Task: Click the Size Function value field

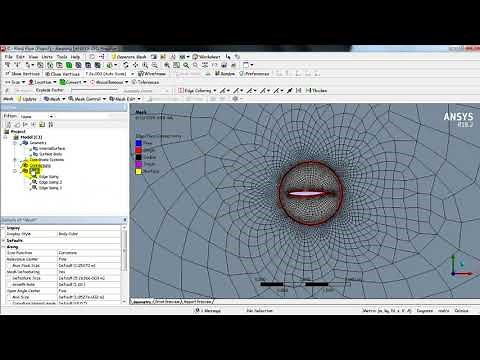Action: pyautogui.click(x=89, y=253)
